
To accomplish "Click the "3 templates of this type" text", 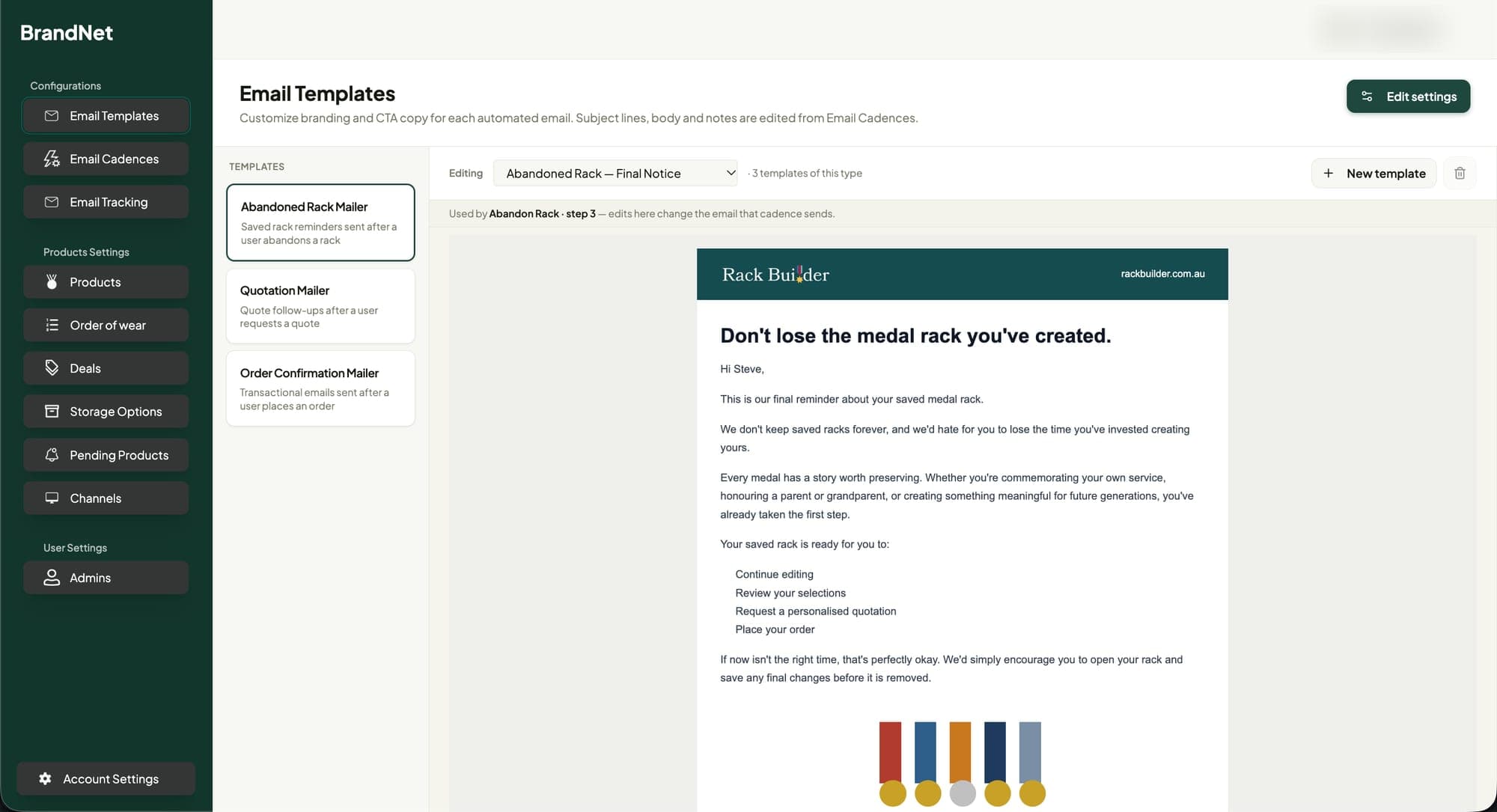I will (x=807, y=173).
